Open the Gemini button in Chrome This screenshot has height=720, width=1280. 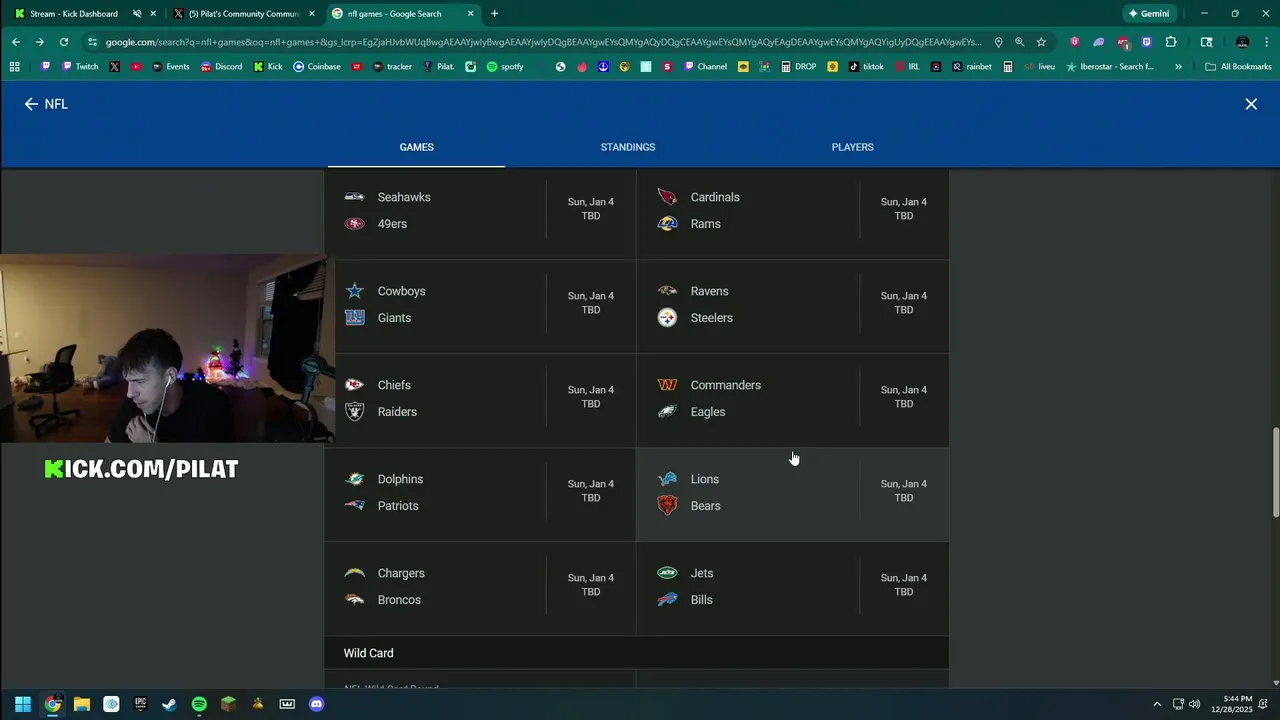pyautogui.click(x=1149, y=14)
